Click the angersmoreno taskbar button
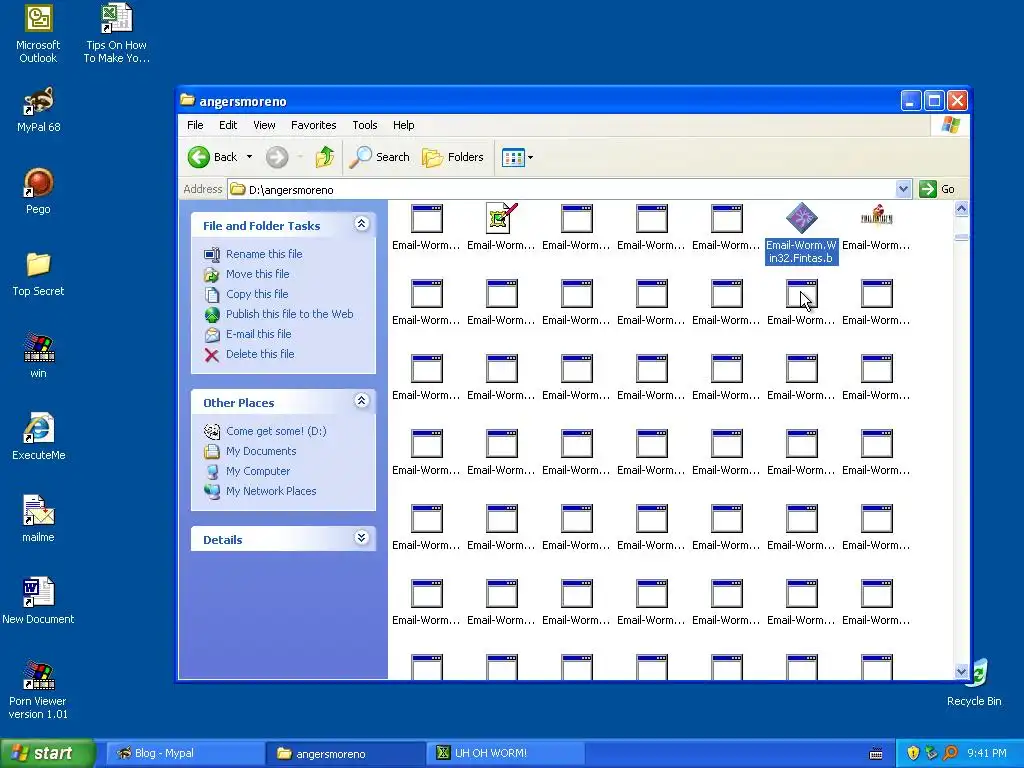 tap(345, 754)
